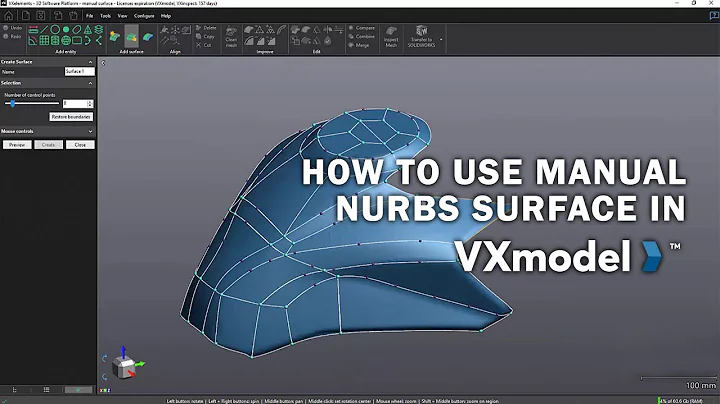Viewport: 720px width, 404px height.
Task: Click the Compare tool
Action: (361, 28)
